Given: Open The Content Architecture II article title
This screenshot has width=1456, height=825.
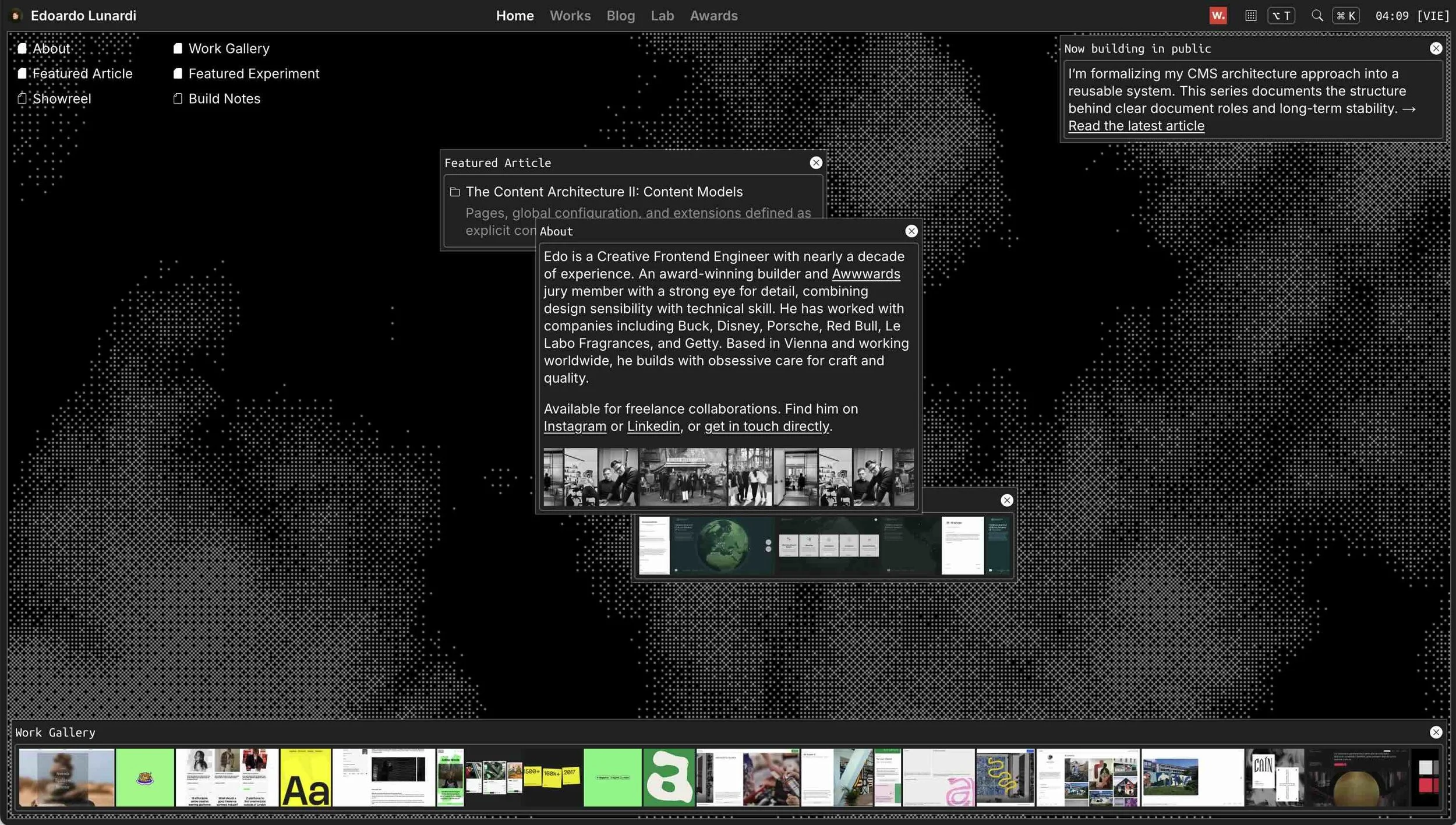Looking at the screenshot, I should coord(604,192).
